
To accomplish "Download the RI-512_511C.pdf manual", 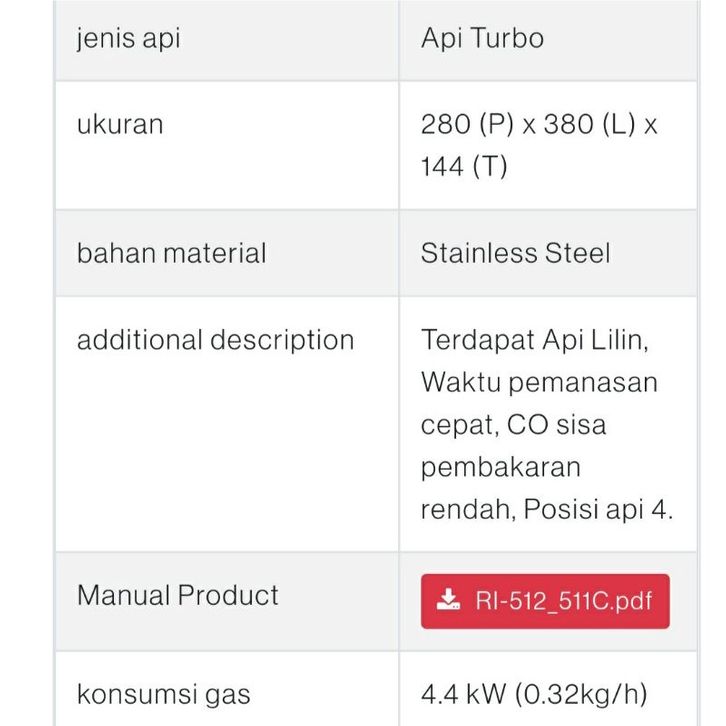I will [545, 601].
